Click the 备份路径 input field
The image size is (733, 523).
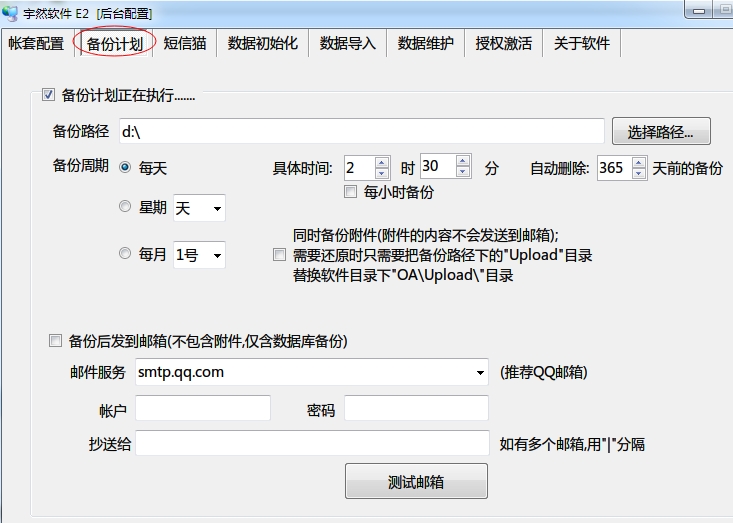361,131
